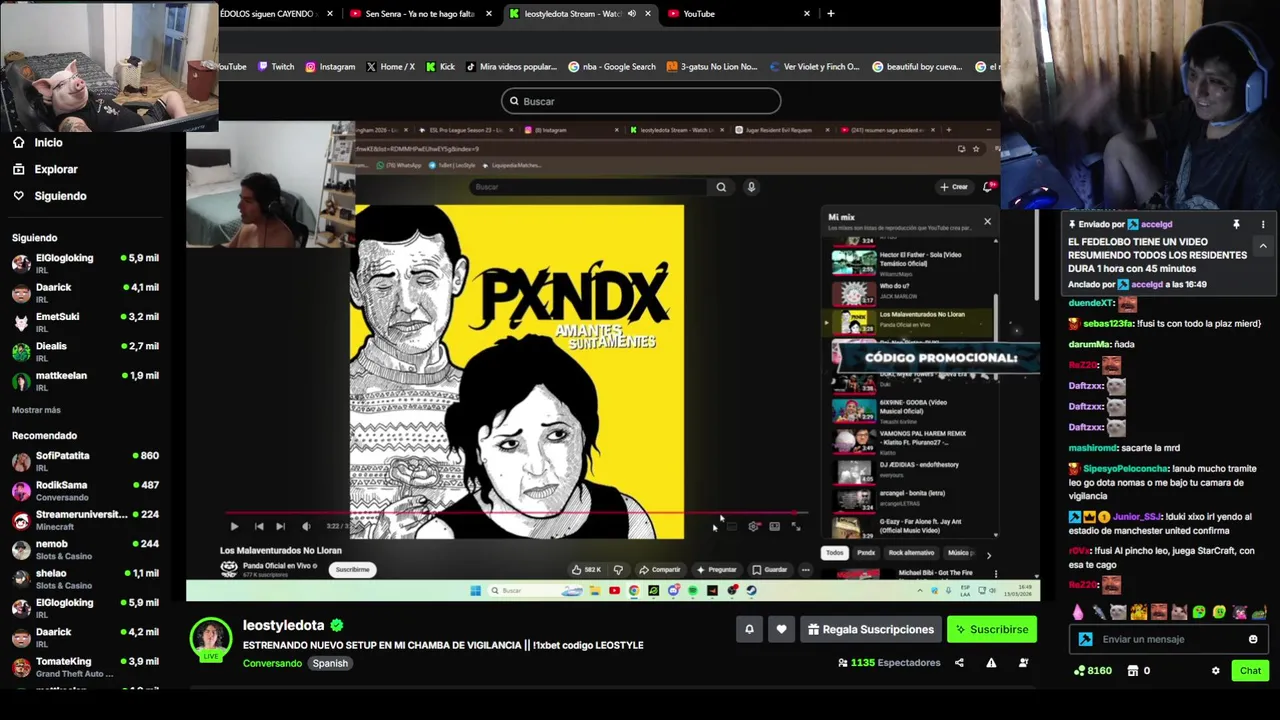This screenshot has width=1280, height=720.
Task: Click the leostyledota streamer avatar
Action: pyautogui.click(x=211, y=640)
